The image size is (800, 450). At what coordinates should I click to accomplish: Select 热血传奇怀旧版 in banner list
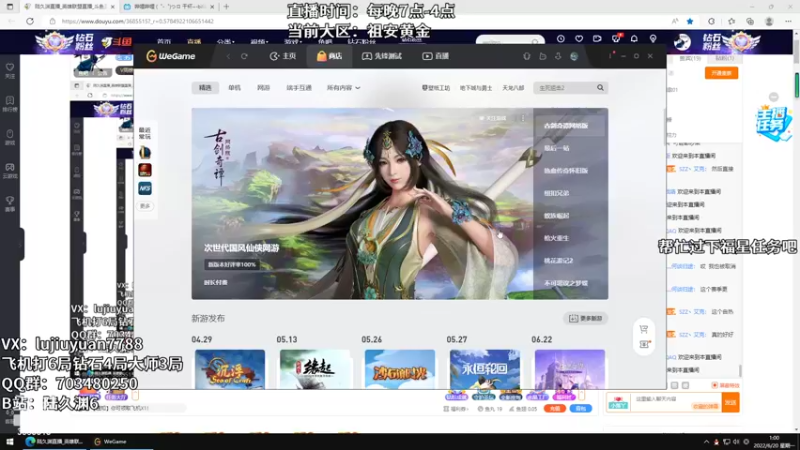(x=566, y=170)
